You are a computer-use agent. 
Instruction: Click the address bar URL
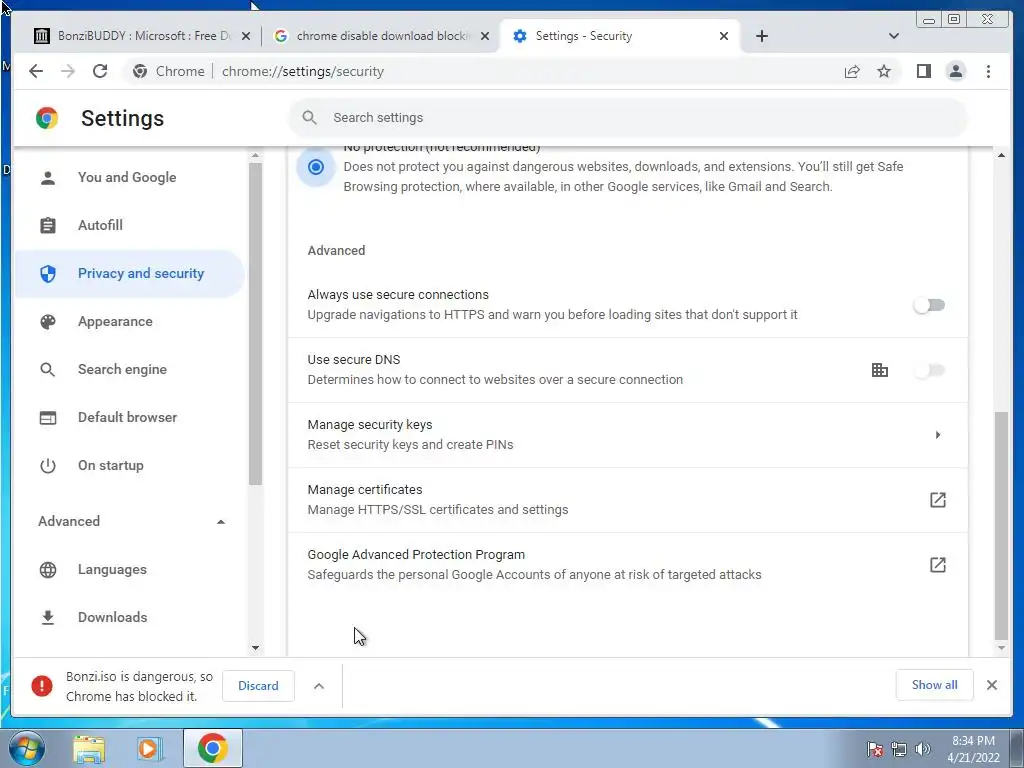302,71
